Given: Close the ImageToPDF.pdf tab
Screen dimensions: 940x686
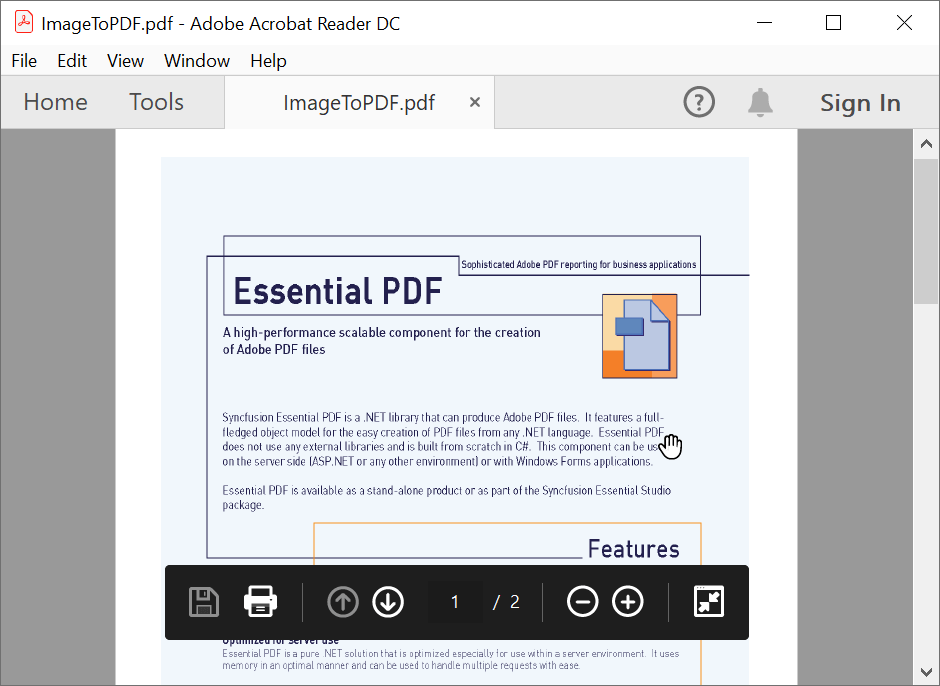Looking at the screenshot, I should click(x=474, y=101).
